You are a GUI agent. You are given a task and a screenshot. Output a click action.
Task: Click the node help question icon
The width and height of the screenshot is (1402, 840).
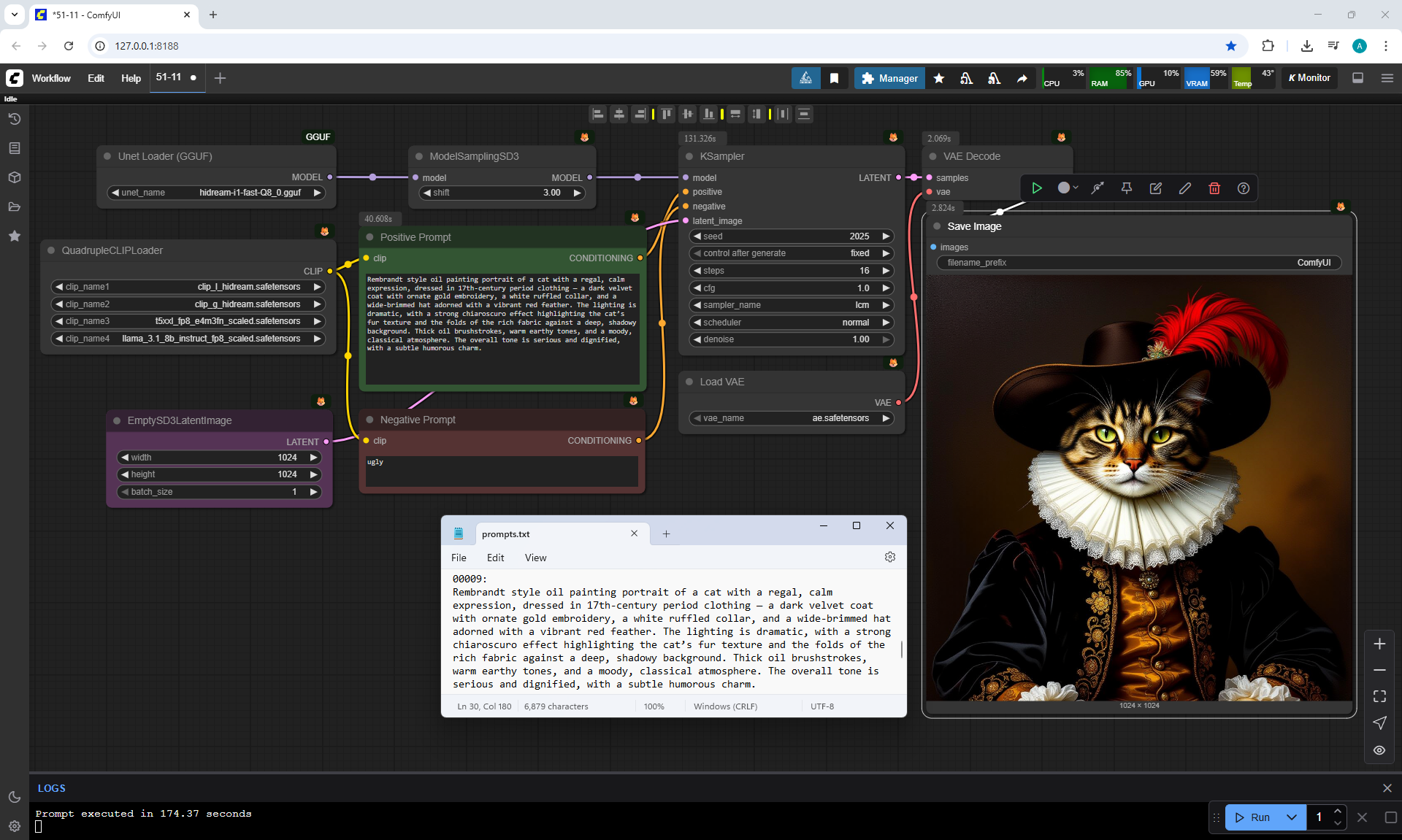[1244, 188]
